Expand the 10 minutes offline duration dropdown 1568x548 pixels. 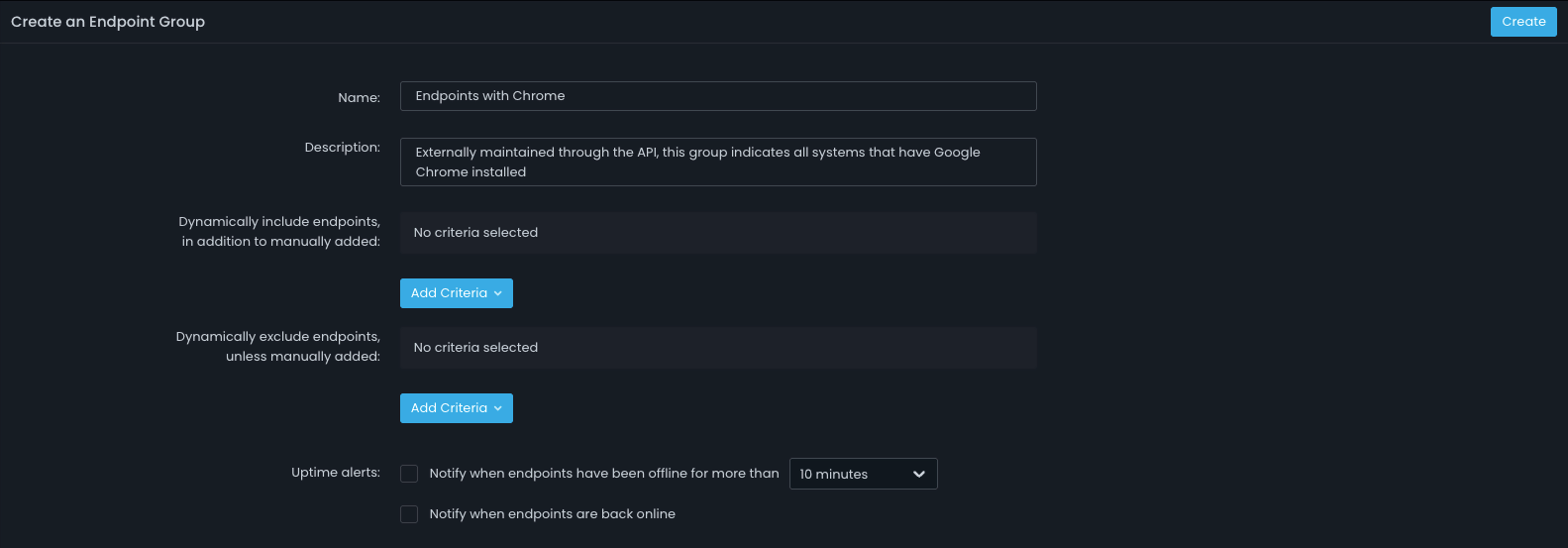pyautogui.click(x=863, y=474)
